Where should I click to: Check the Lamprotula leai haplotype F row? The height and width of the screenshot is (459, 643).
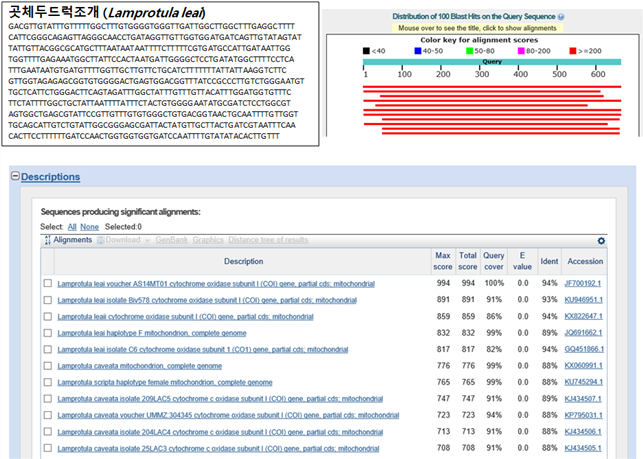(x=48, y=333)
